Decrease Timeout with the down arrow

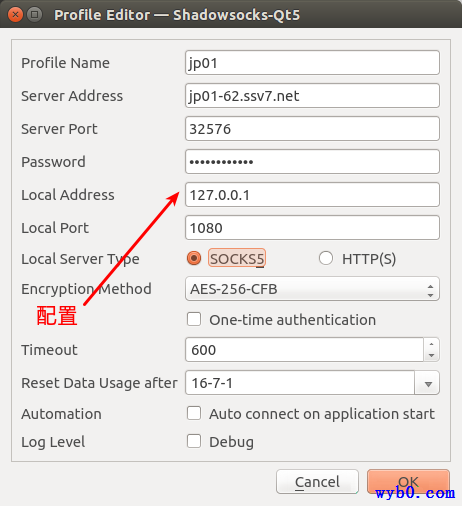[432, 356]
